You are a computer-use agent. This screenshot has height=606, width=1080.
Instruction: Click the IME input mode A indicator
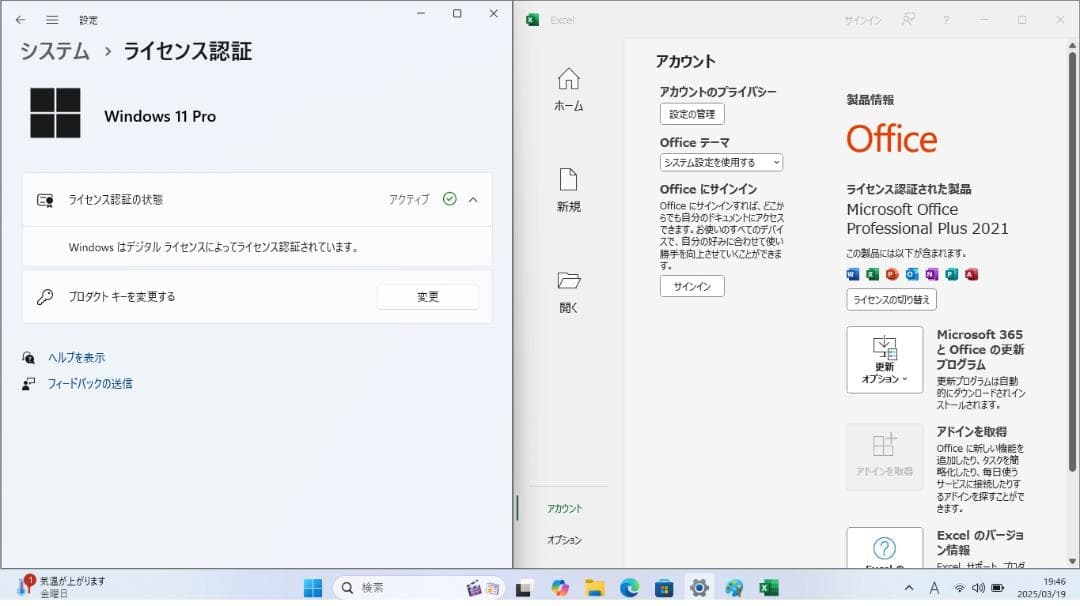pyautogui.click(x=934, y=588)
